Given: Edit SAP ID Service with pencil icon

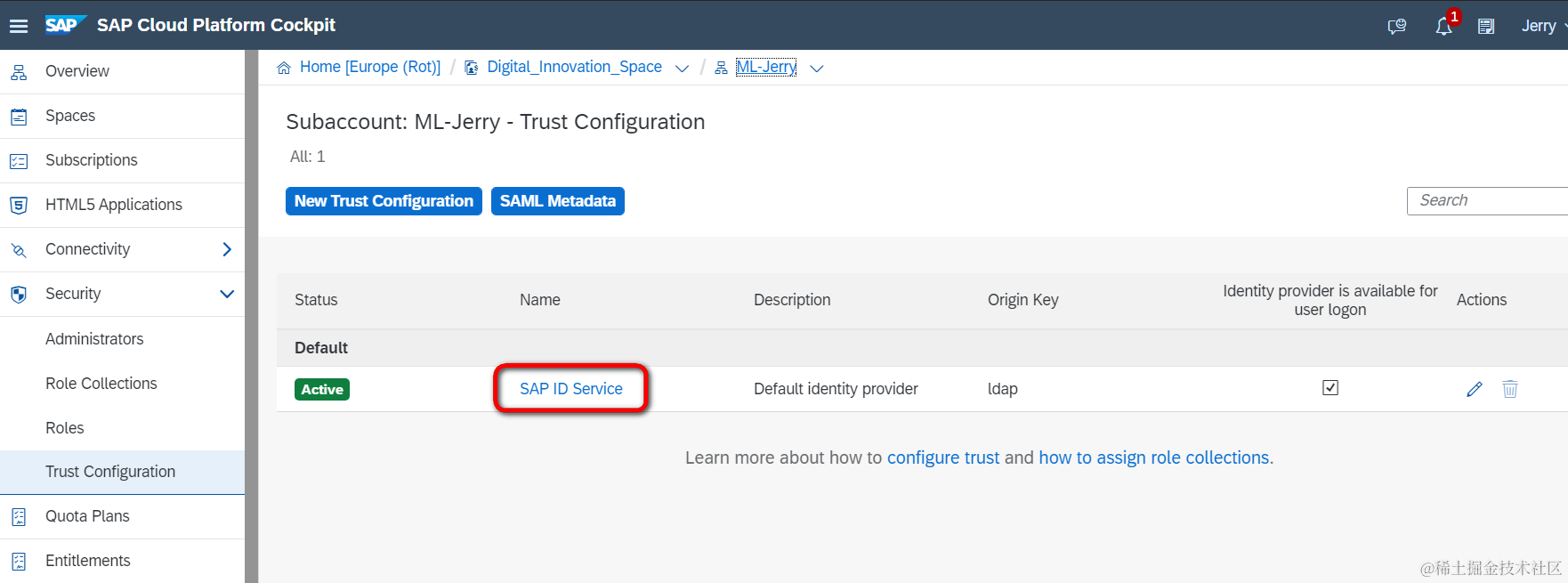Looking at the screenshot, I should [x=1475, y=389].
